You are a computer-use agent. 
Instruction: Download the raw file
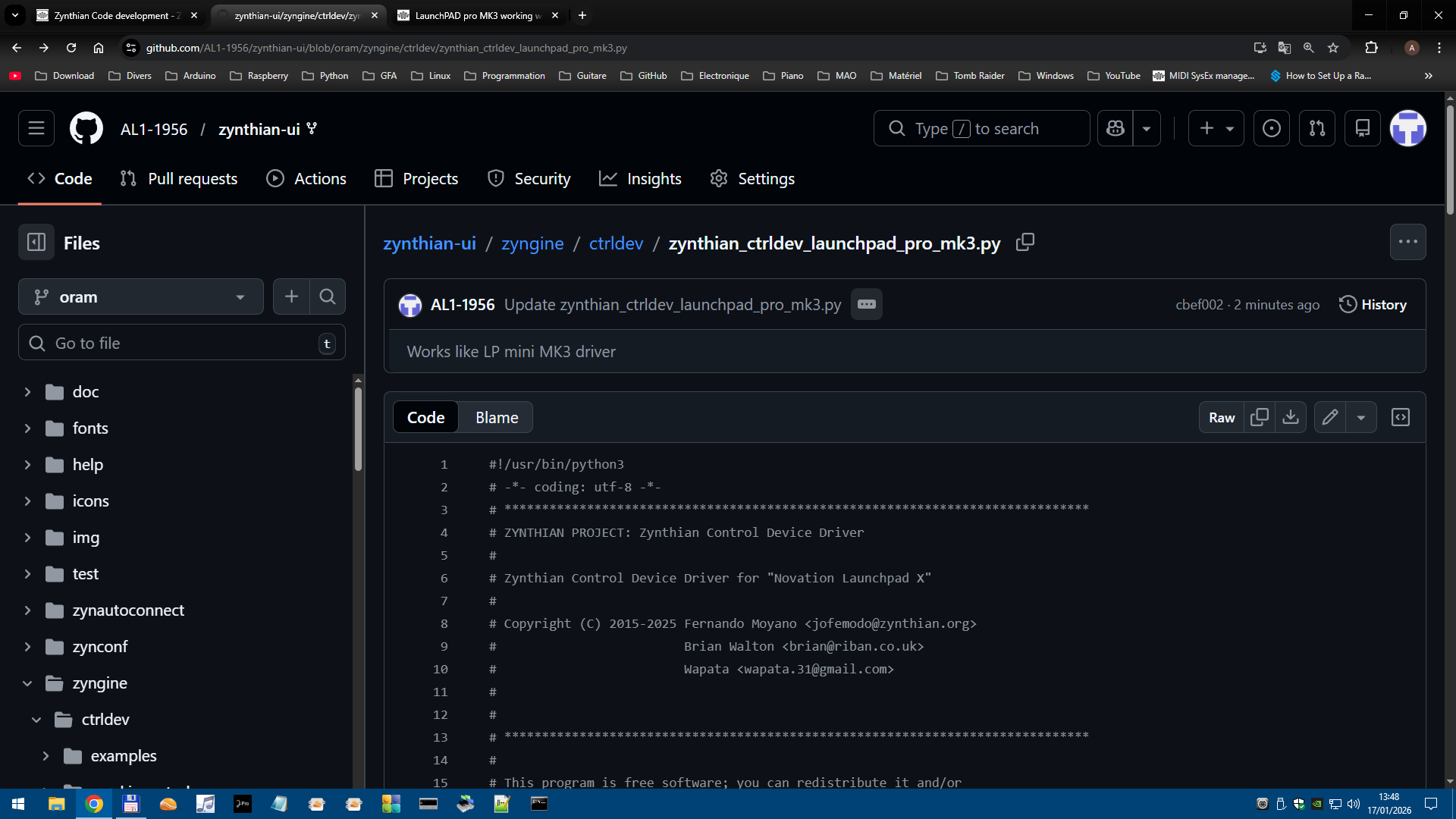[1290, 417]
